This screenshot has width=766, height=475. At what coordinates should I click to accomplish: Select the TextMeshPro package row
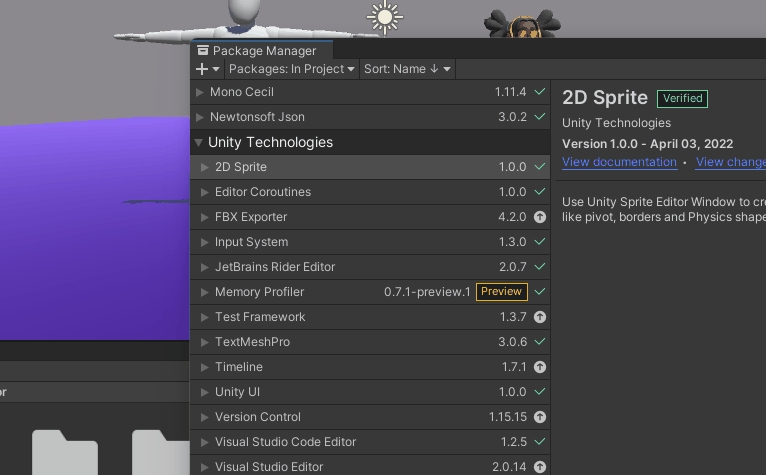(x=350, y=342)
